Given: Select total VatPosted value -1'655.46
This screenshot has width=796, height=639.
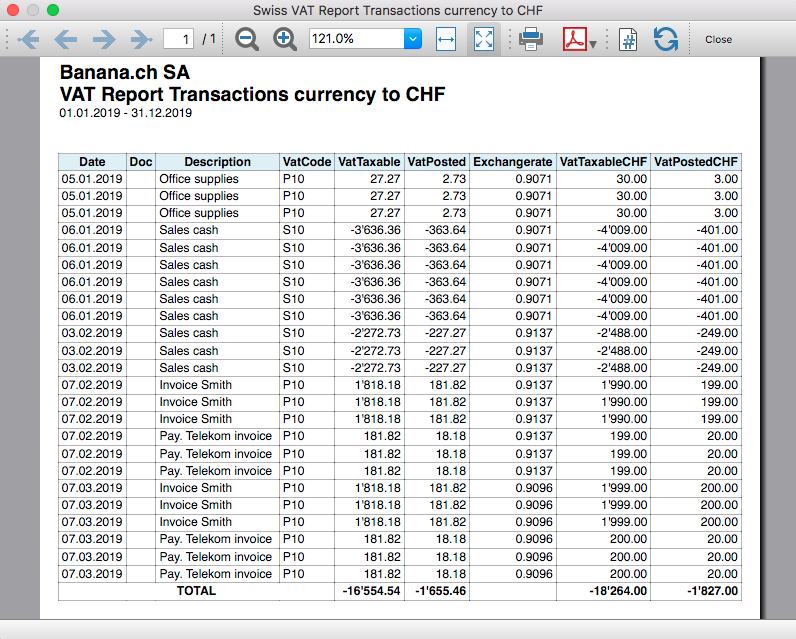Looking at the screenshot, I should click(440, 591).
